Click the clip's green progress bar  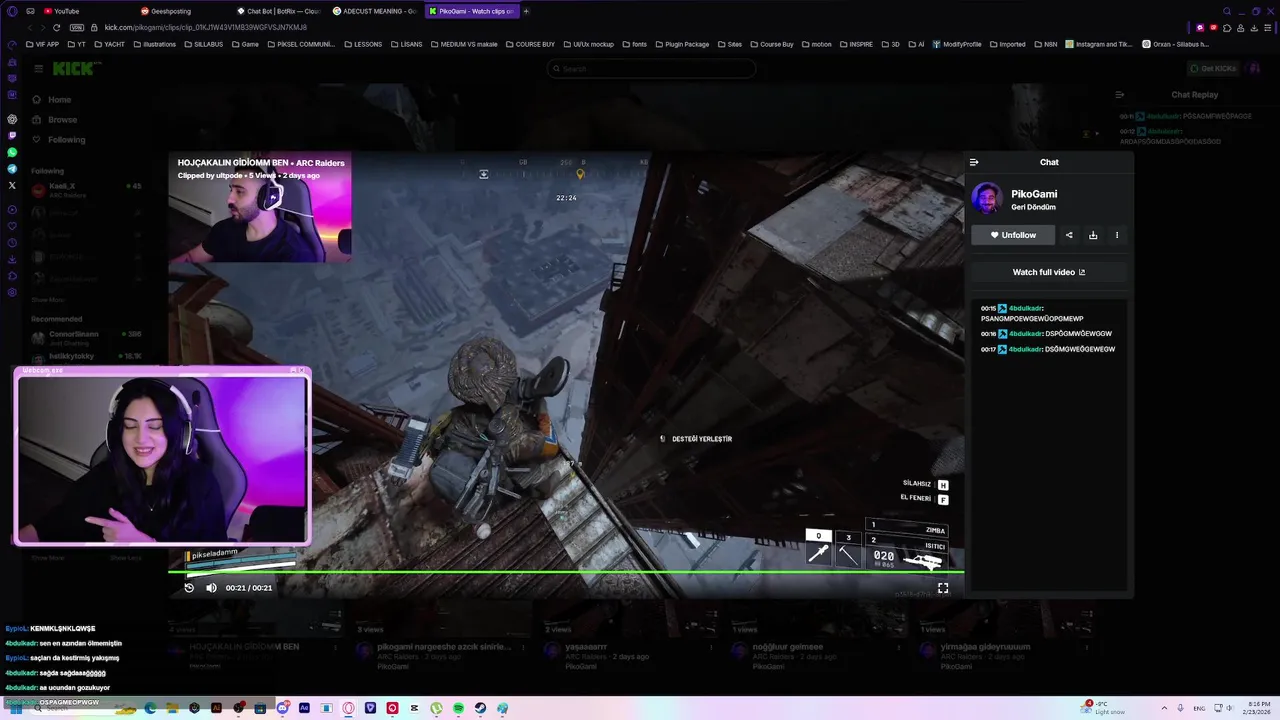coord(566,572)
